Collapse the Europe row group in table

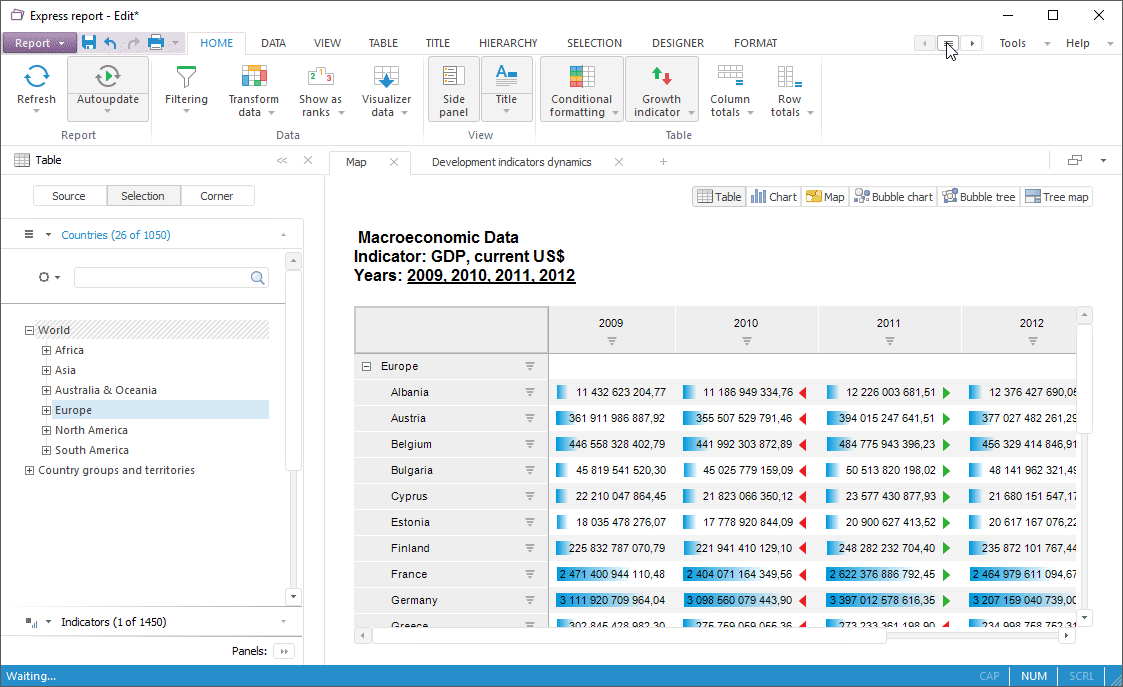tap(366, 367)
